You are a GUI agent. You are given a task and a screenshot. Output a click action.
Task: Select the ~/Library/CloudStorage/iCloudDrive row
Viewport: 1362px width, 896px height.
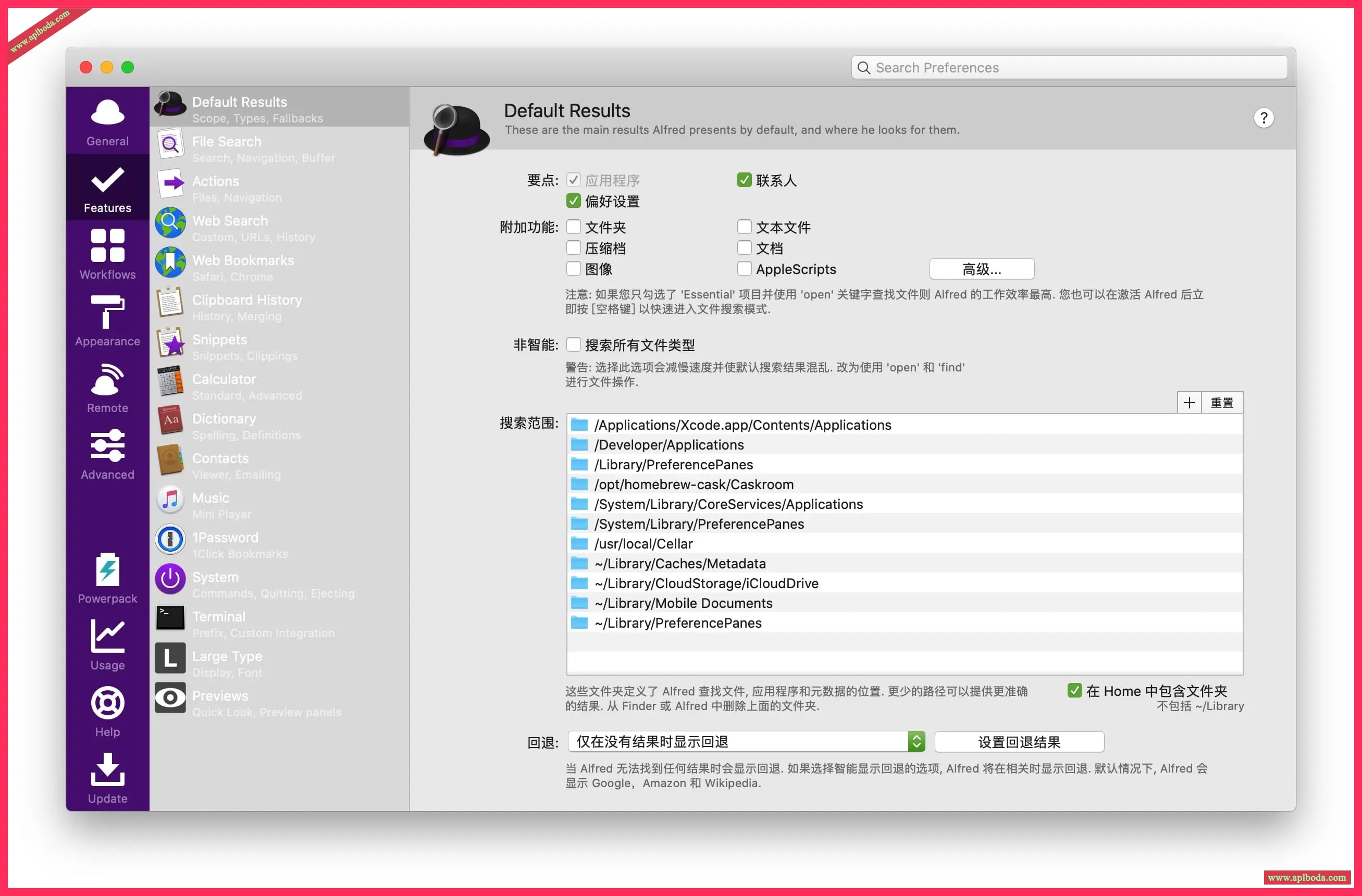coord(904,583)
